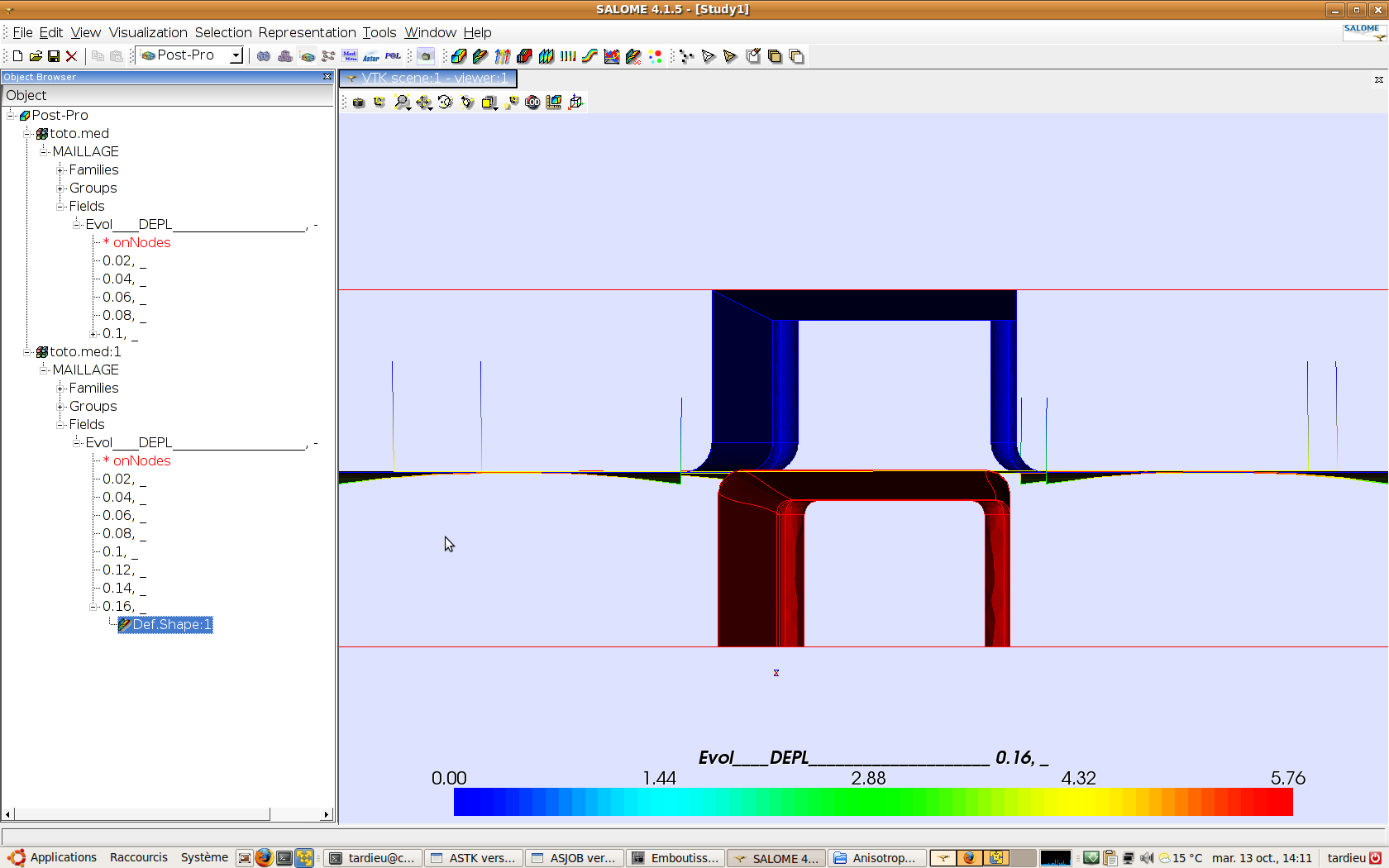Select the Vectors presentation icon
The image size is (1389, 868).
point(503,56)
